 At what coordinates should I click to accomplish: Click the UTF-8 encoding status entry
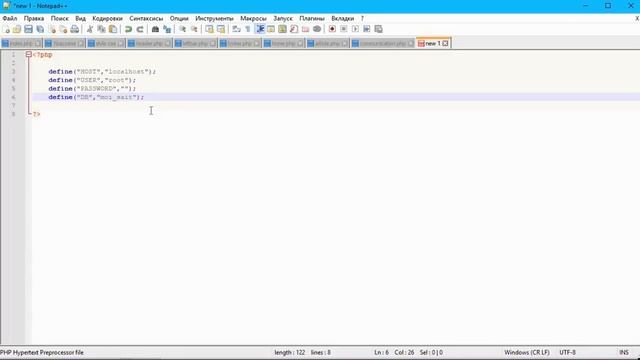coord(567,352)
